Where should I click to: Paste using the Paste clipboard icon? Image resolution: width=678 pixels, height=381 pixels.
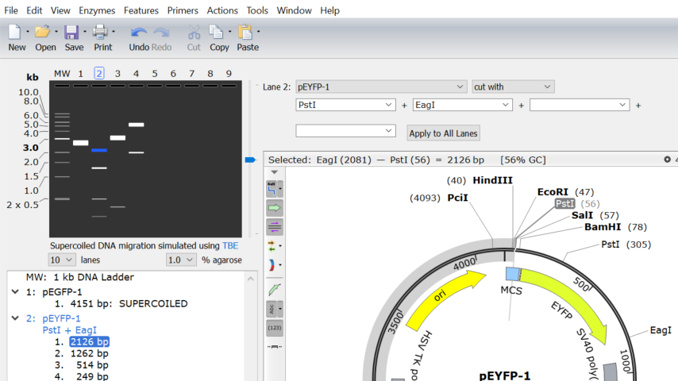click(245, 32)
